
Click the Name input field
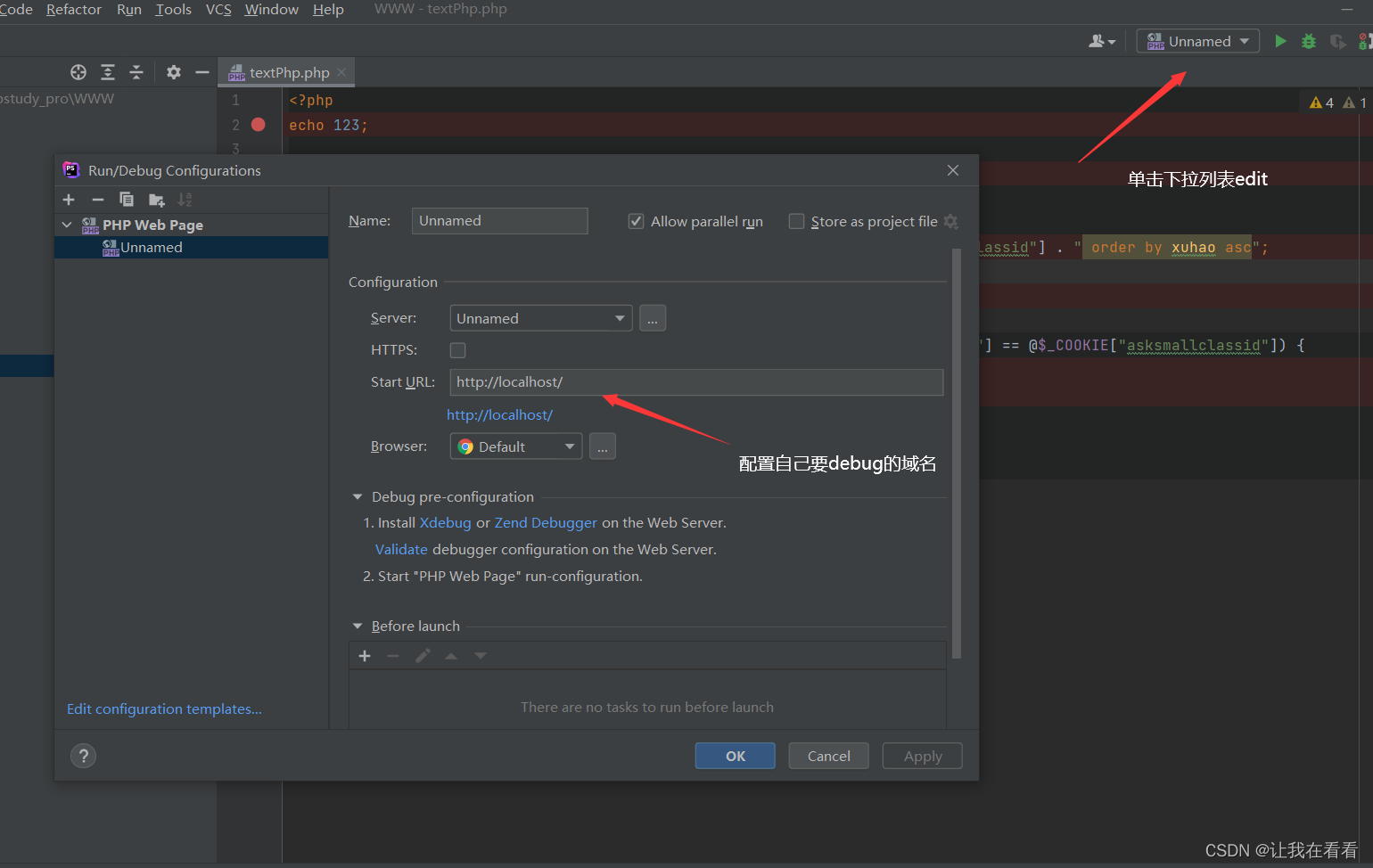click(500, 221)
